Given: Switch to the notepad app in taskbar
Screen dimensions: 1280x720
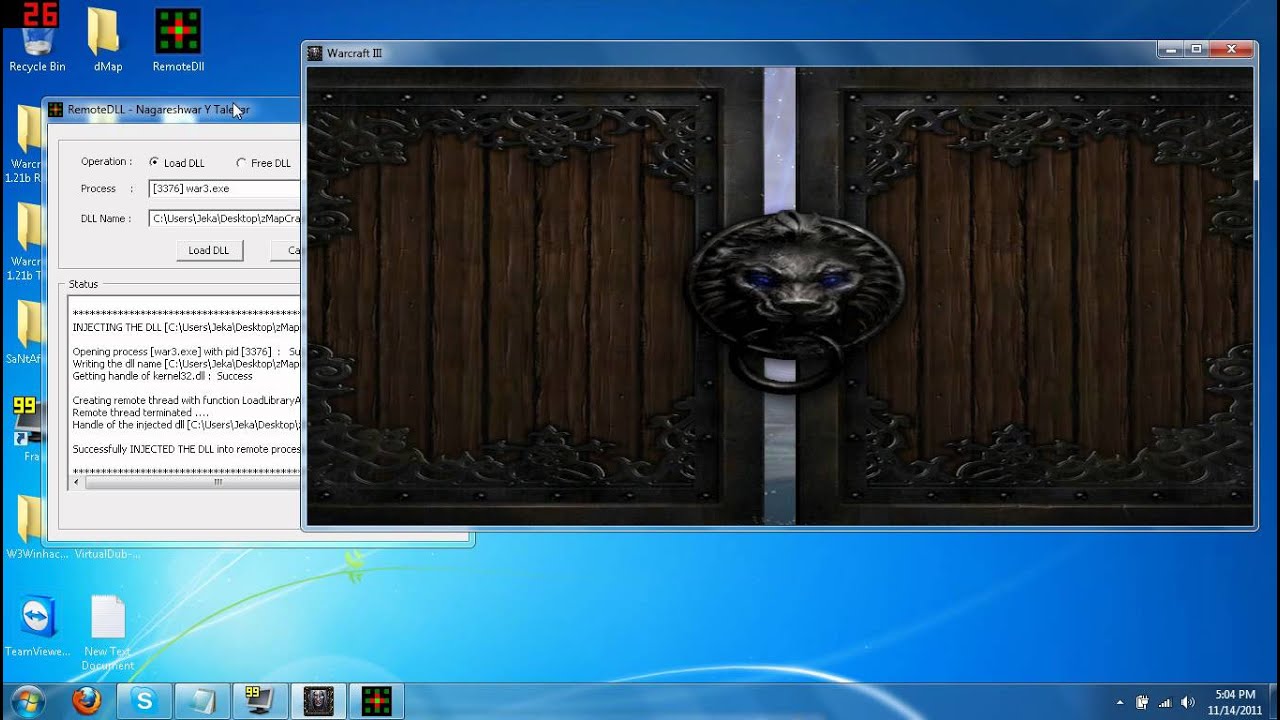Looking at the screenshot, I should tap(203, 700).
